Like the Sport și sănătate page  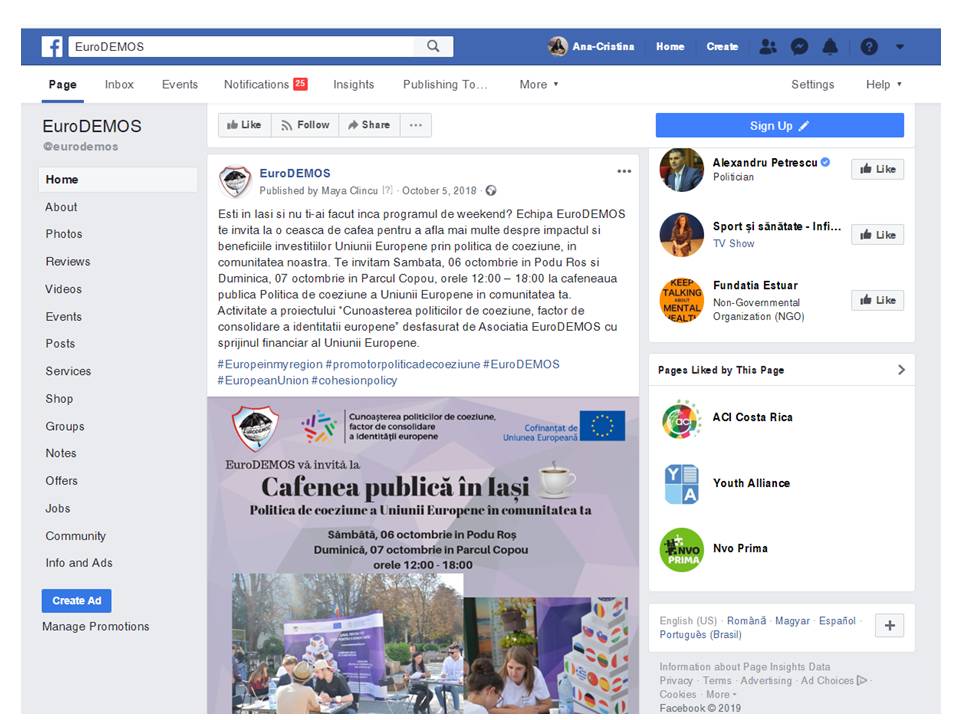click(877, 234)
